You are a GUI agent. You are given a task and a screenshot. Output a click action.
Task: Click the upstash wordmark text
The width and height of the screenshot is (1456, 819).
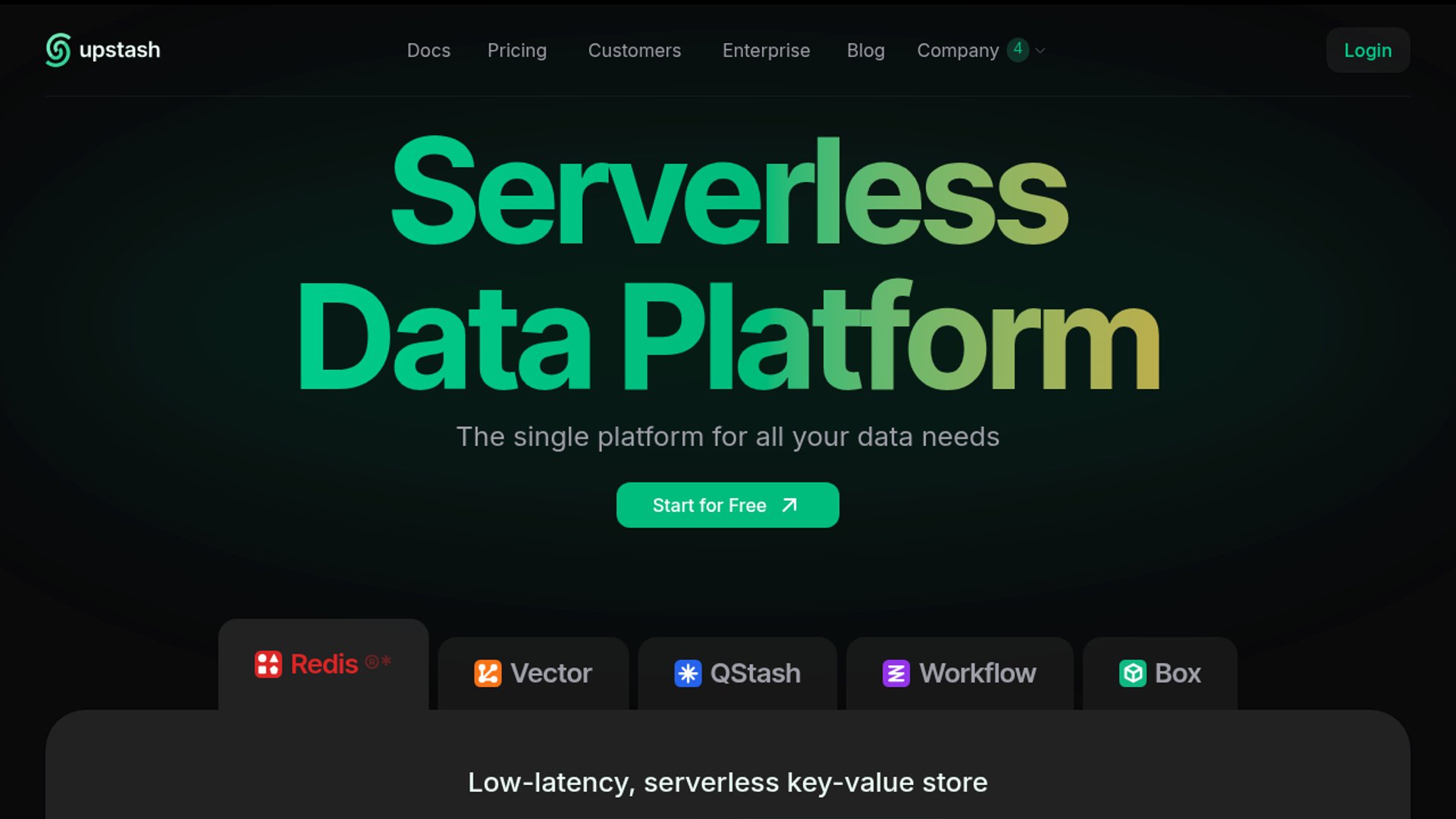[120, 50]
